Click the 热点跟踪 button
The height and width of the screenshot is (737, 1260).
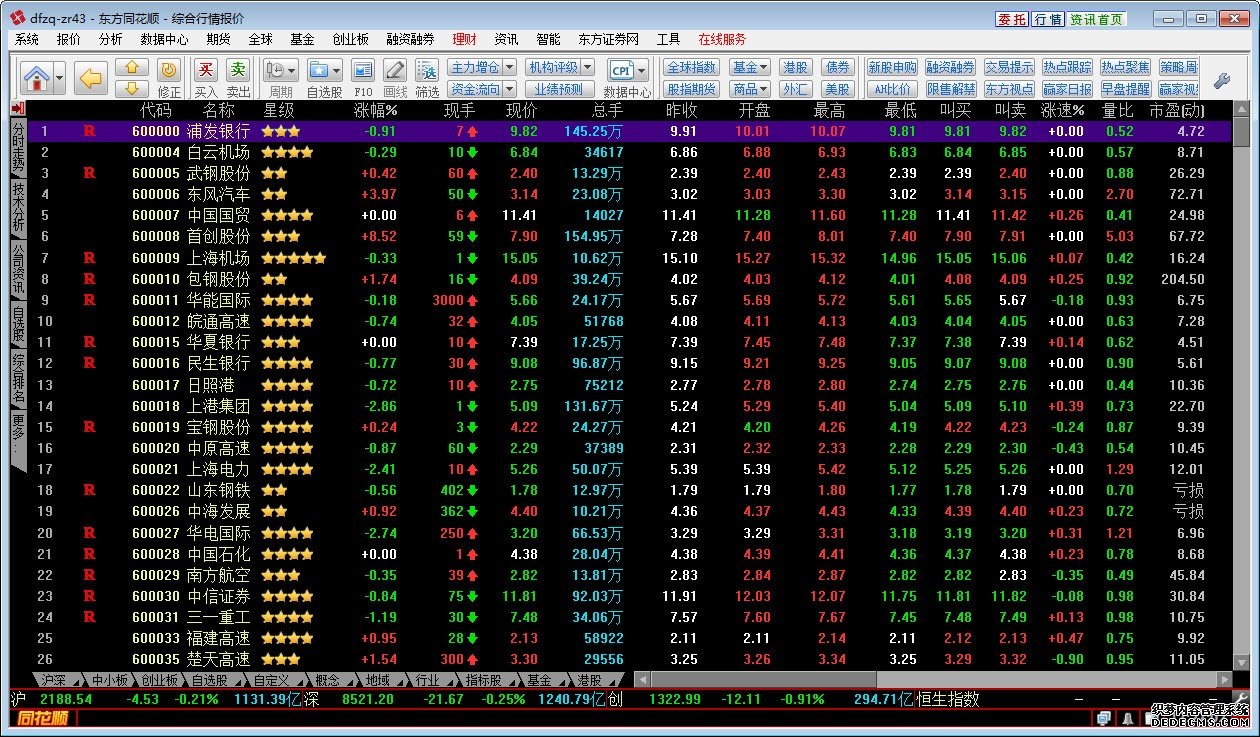pyautogui.click(x=1067, y=67)
